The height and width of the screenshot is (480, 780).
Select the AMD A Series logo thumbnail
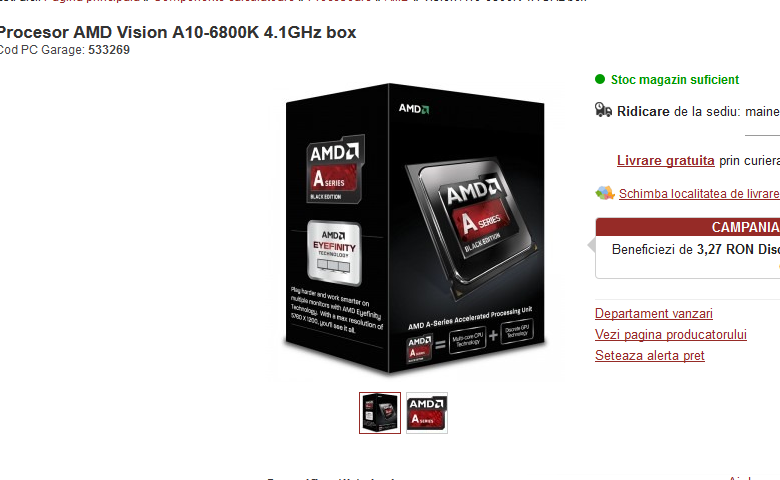click(x=427, y=413)
